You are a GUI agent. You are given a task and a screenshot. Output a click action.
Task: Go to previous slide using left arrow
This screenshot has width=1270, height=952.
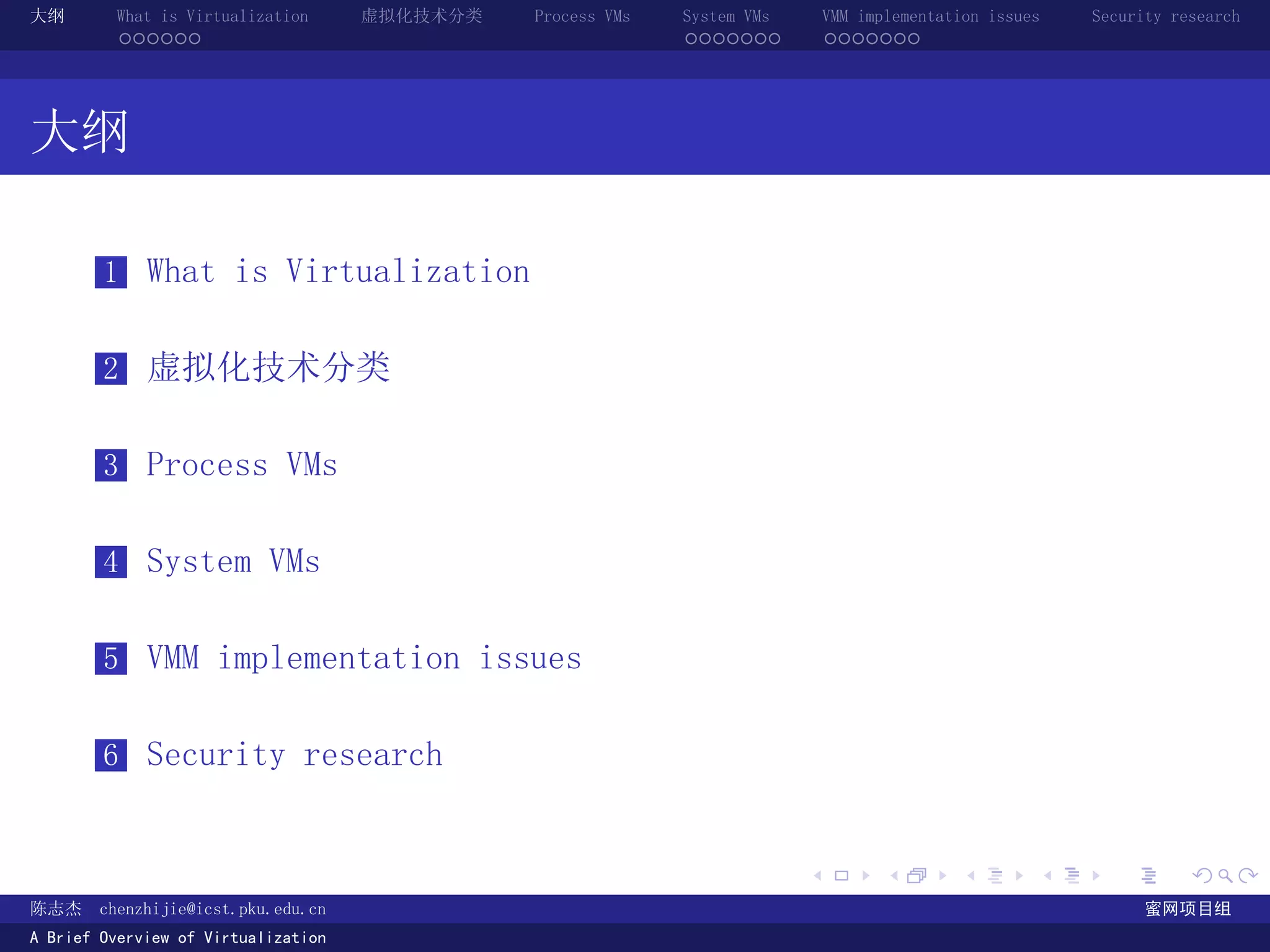[x=818, y=875]
